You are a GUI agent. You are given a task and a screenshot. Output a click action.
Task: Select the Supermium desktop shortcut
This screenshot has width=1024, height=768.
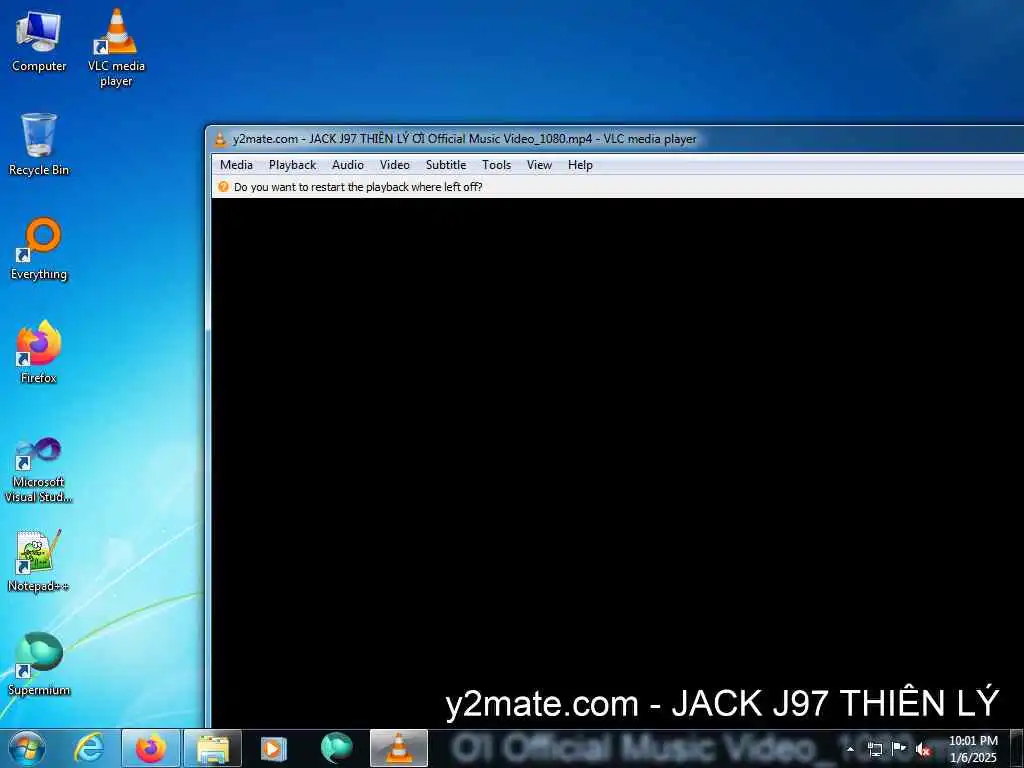(39, 664)
